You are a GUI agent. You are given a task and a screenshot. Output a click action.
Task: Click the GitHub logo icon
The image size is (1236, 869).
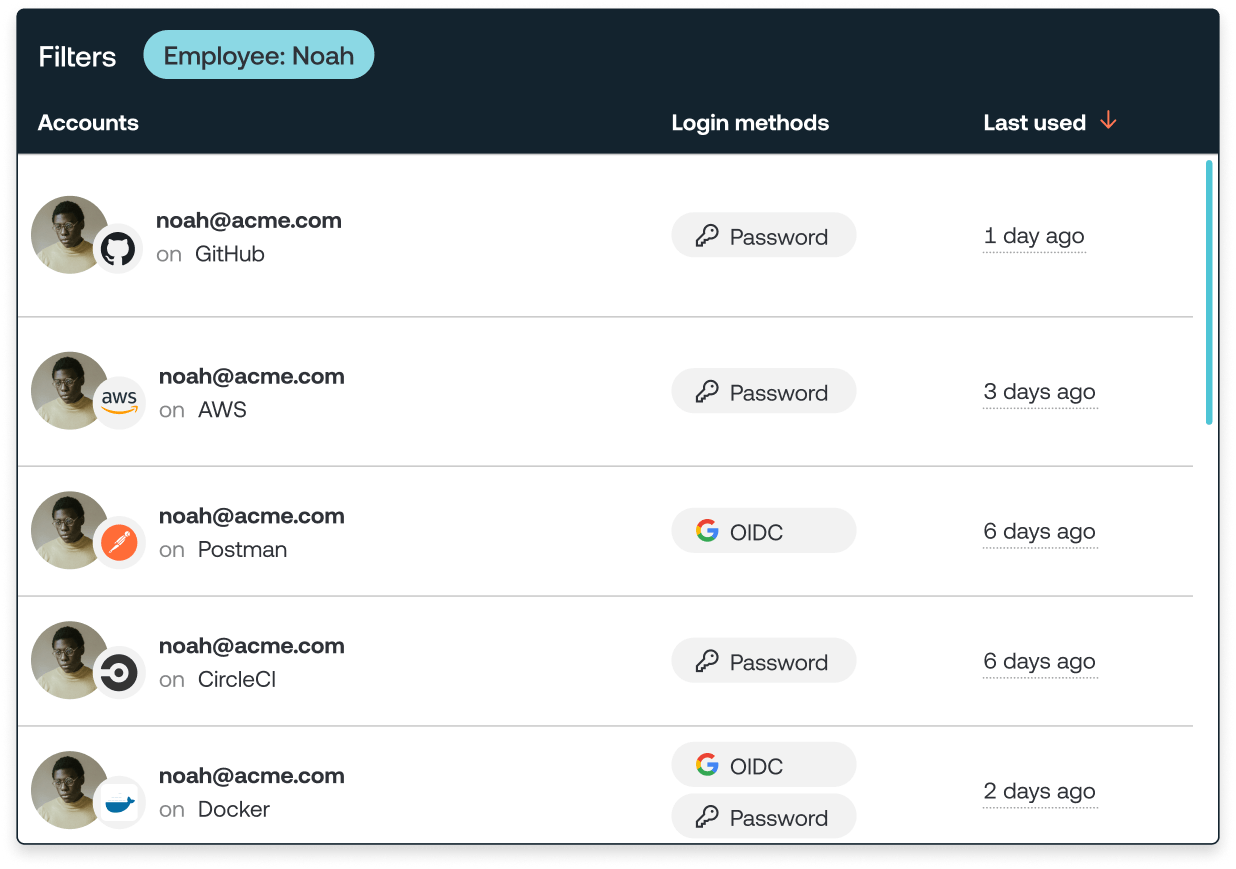pyautogui.click(x=118, y=249)
